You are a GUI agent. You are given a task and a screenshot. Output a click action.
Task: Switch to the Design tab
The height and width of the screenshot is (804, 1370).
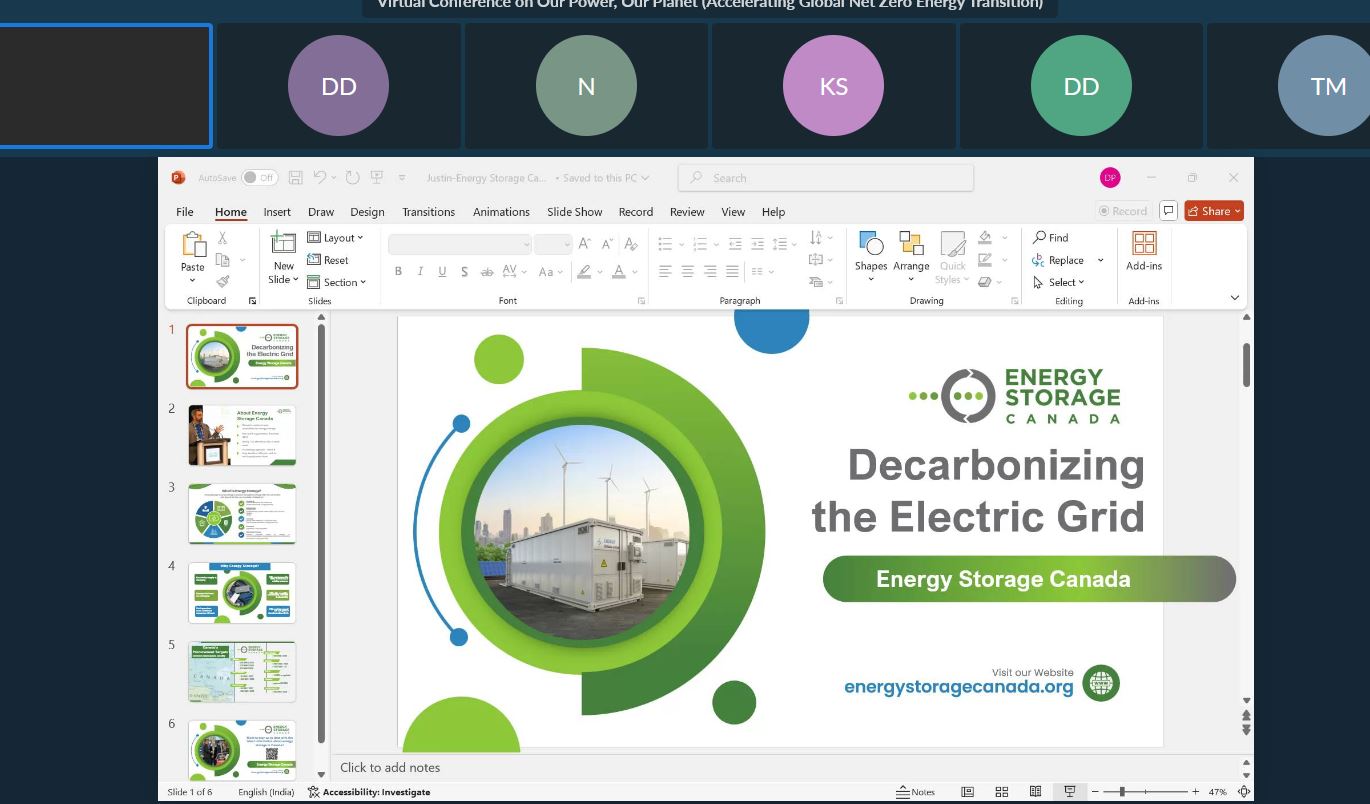[367, 212]
